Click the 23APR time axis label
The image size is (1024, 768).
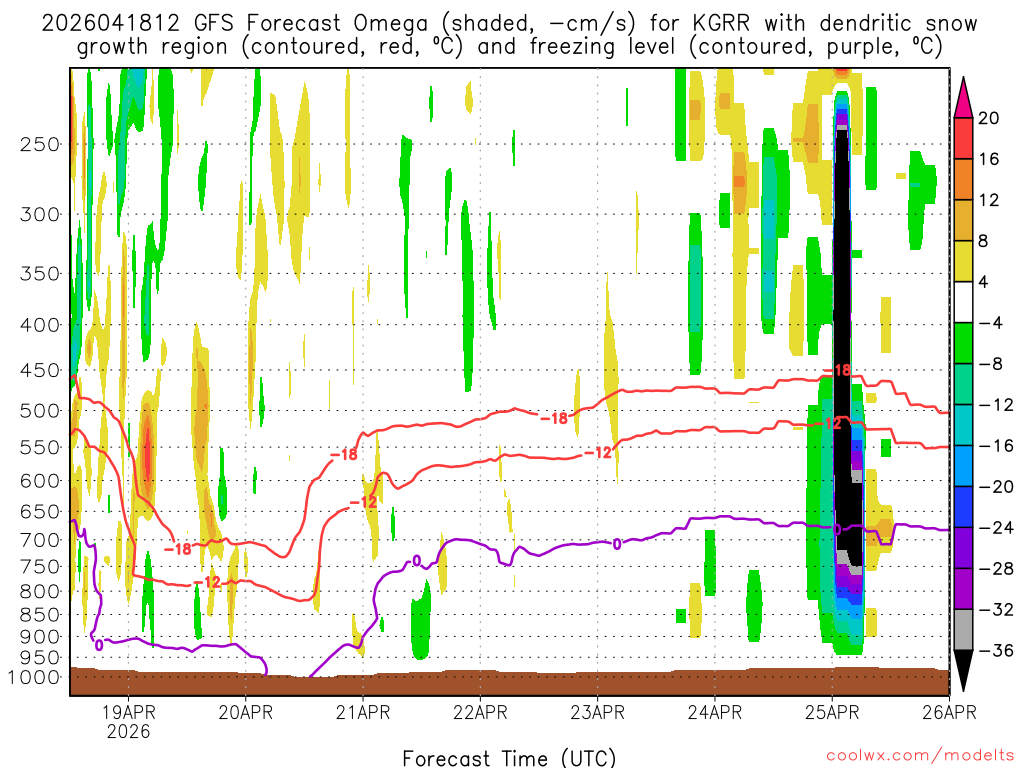coord(598,712)
